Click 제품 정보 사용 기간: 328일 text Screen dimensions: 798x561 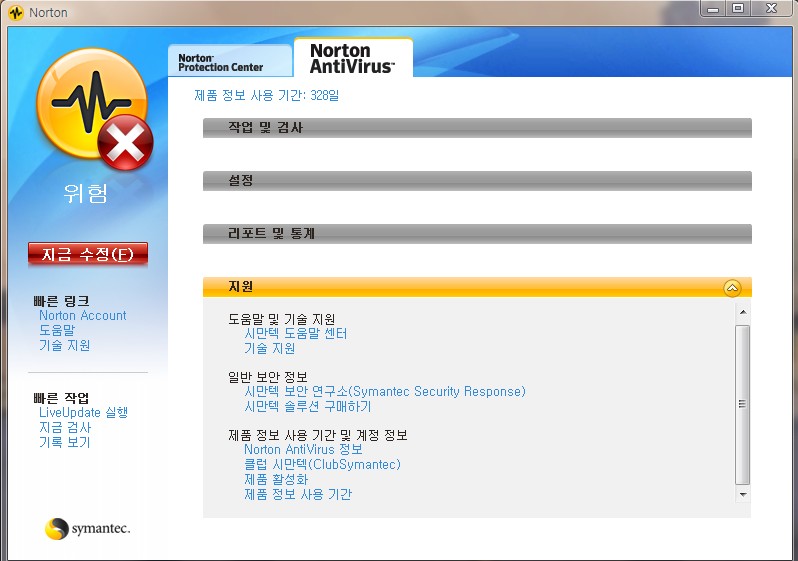[x=267, y=95]
